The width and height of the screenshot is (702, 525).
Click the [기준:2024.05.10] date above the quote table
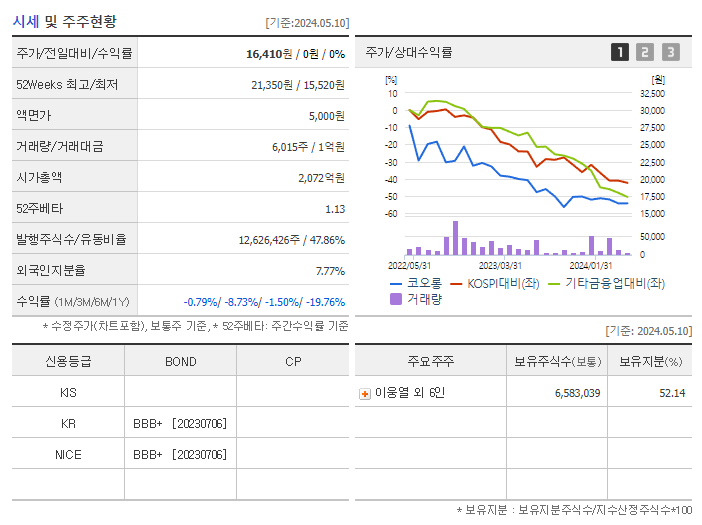click(307, 23)
